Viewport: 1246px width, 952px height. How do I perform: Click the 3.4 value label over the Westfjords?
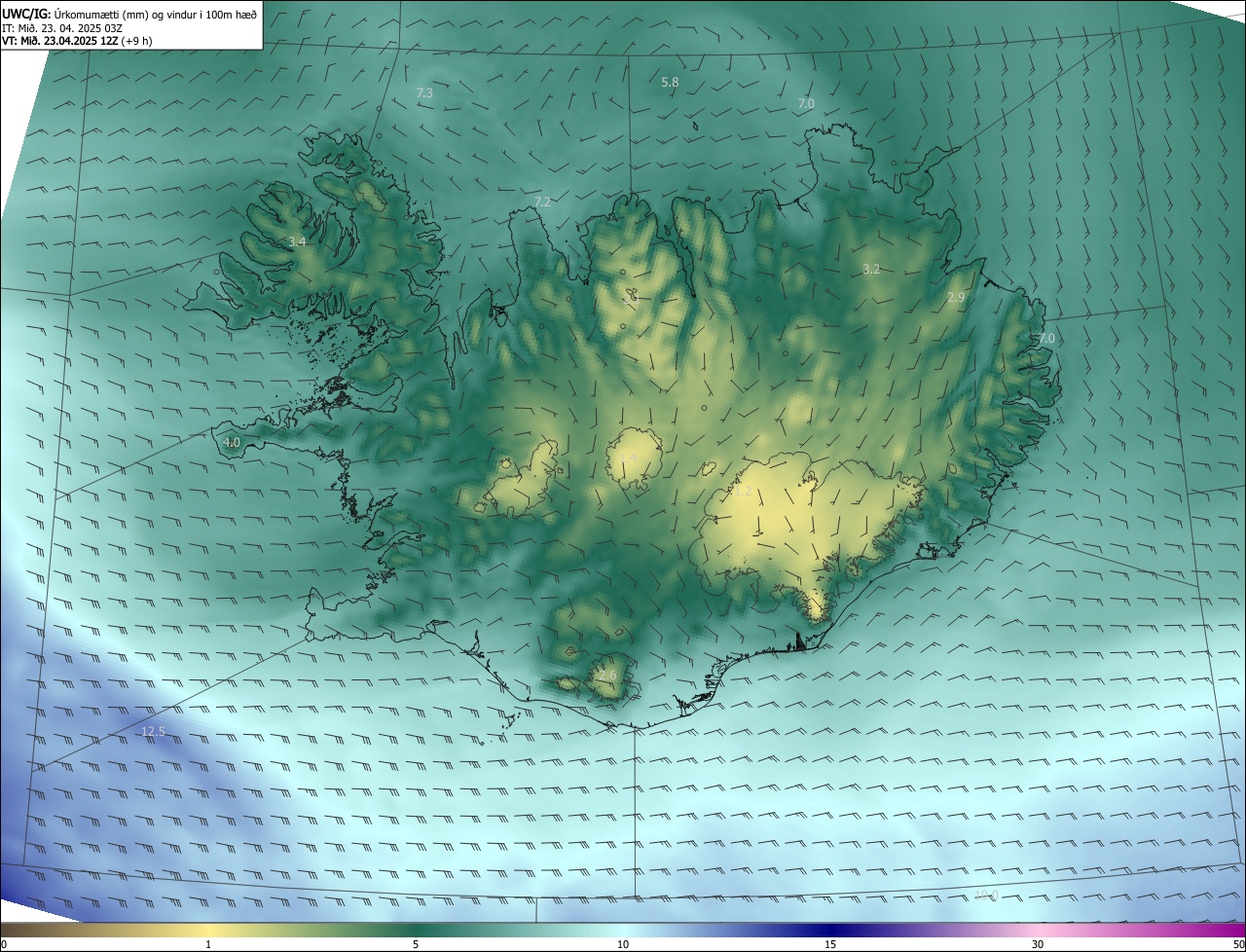[297, 241]
